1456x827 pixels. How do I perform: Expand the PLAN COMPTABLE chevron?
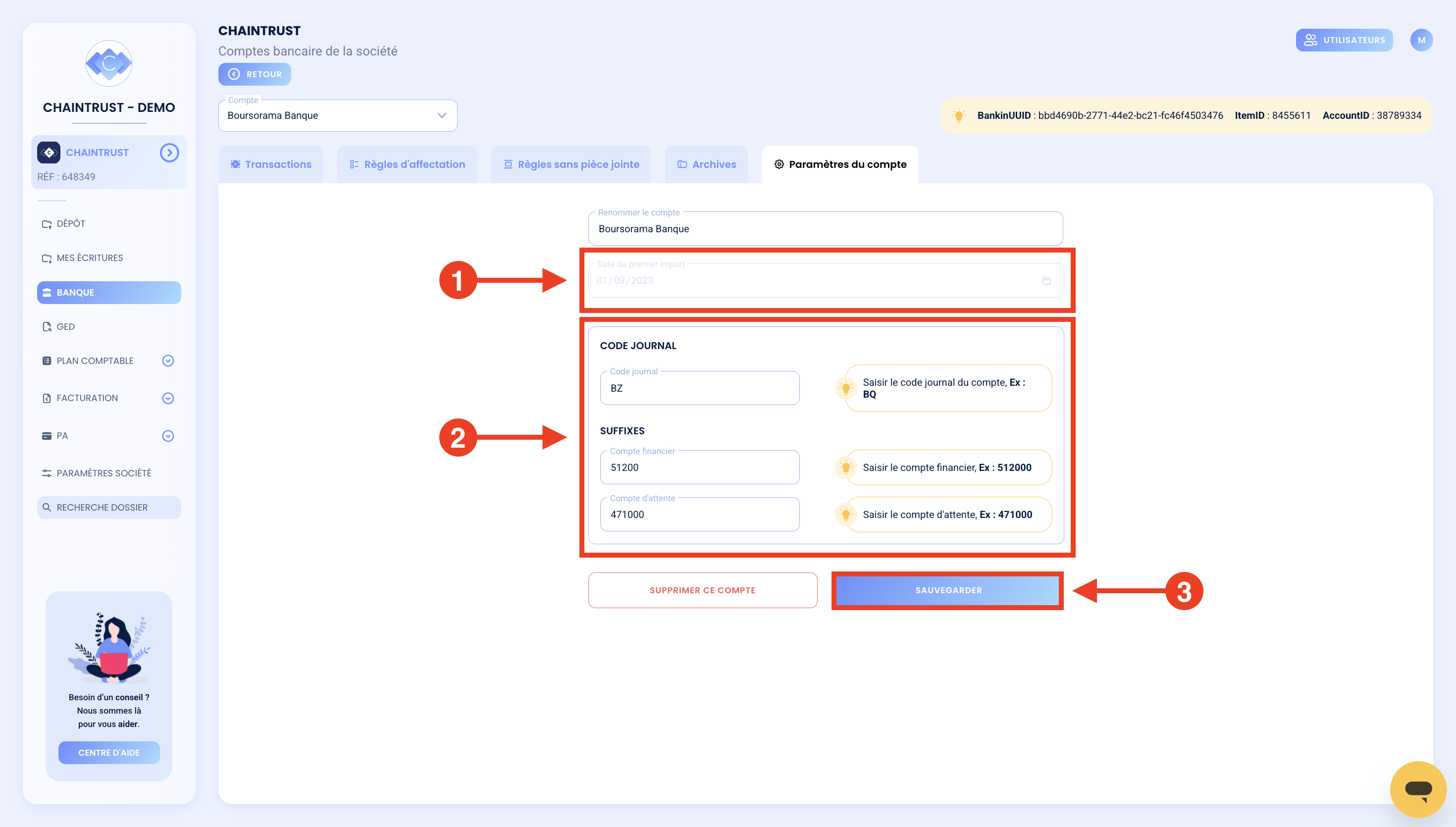[167, 361]
